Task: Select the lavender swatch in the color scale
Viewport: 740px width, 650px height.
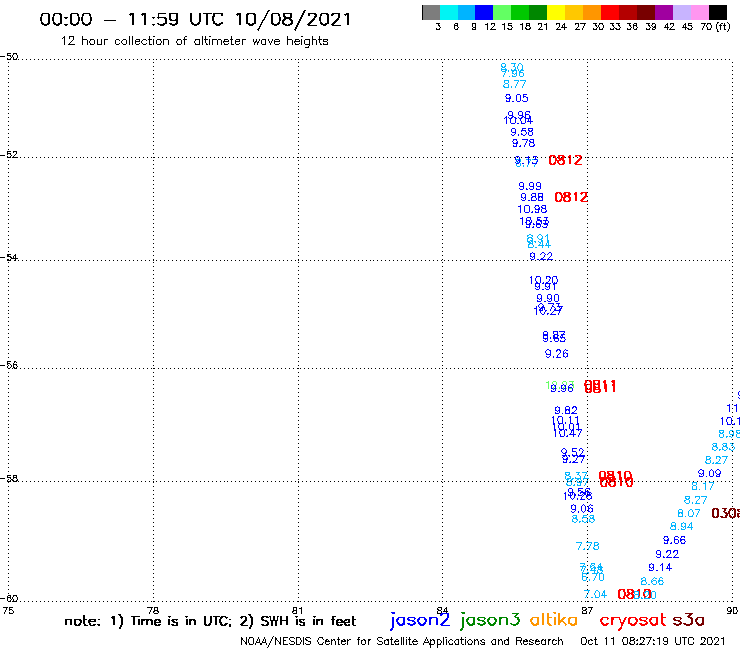Action: tap(681, 12)
